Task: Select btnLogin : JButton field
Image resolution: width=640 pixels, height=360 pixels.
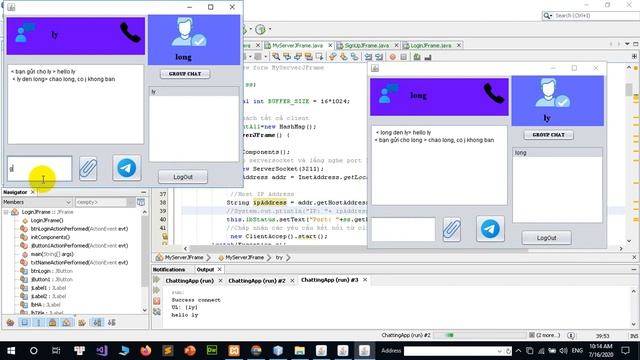Action: (x=51, y=271)
